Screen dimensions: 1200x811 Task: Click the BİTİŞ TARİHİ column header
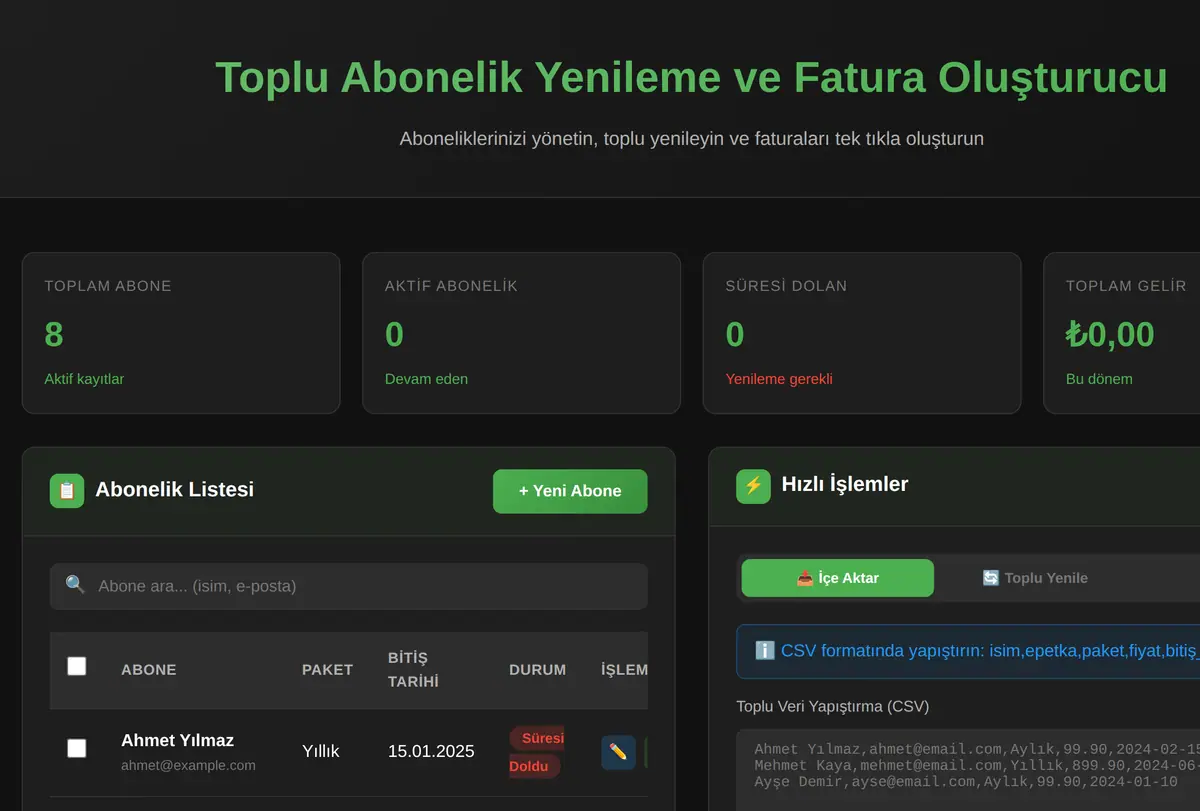coord(413,670)
